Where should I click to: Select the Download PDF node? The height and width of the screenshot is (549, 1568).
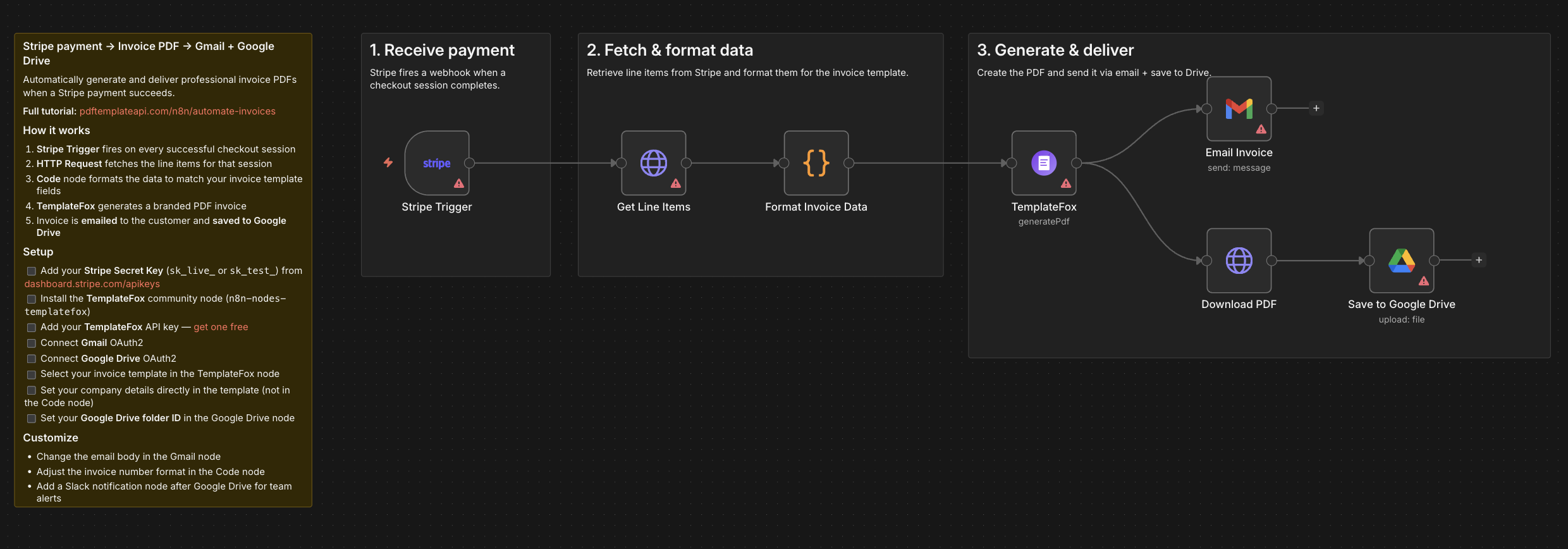point(1239,261)
